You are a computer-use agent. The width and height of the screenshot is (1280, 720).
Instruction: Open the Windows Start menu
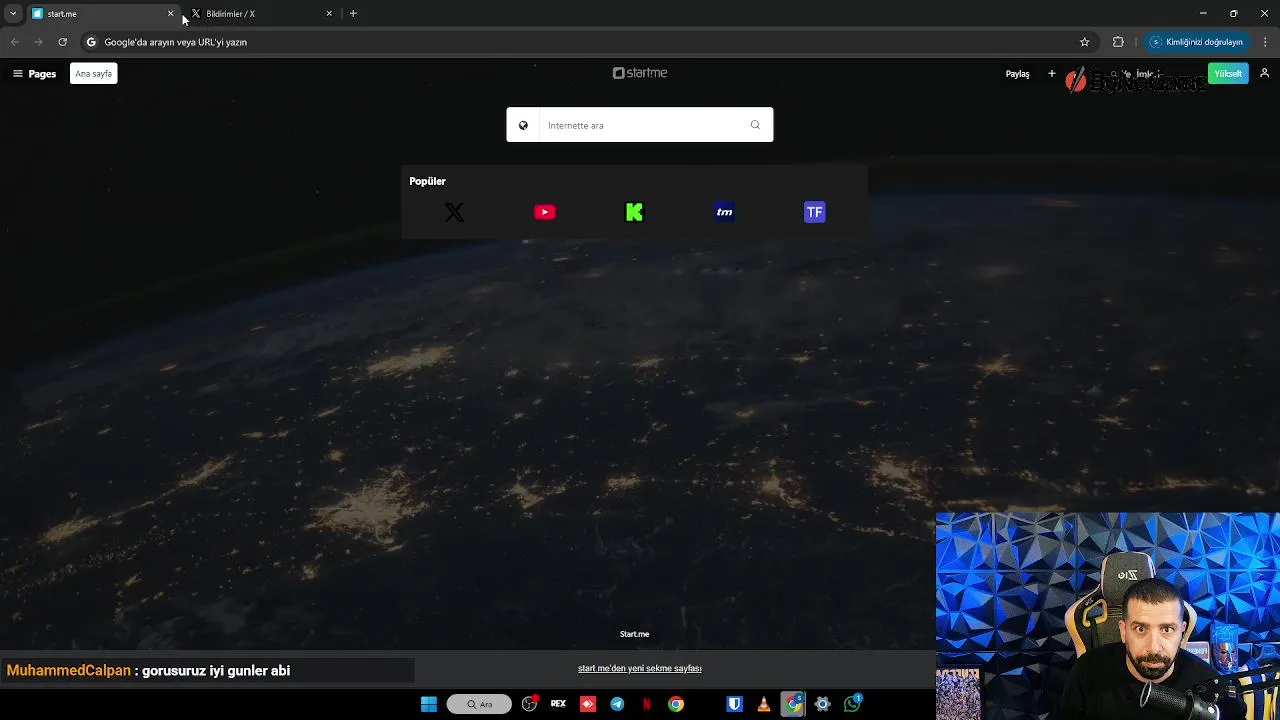429,704
